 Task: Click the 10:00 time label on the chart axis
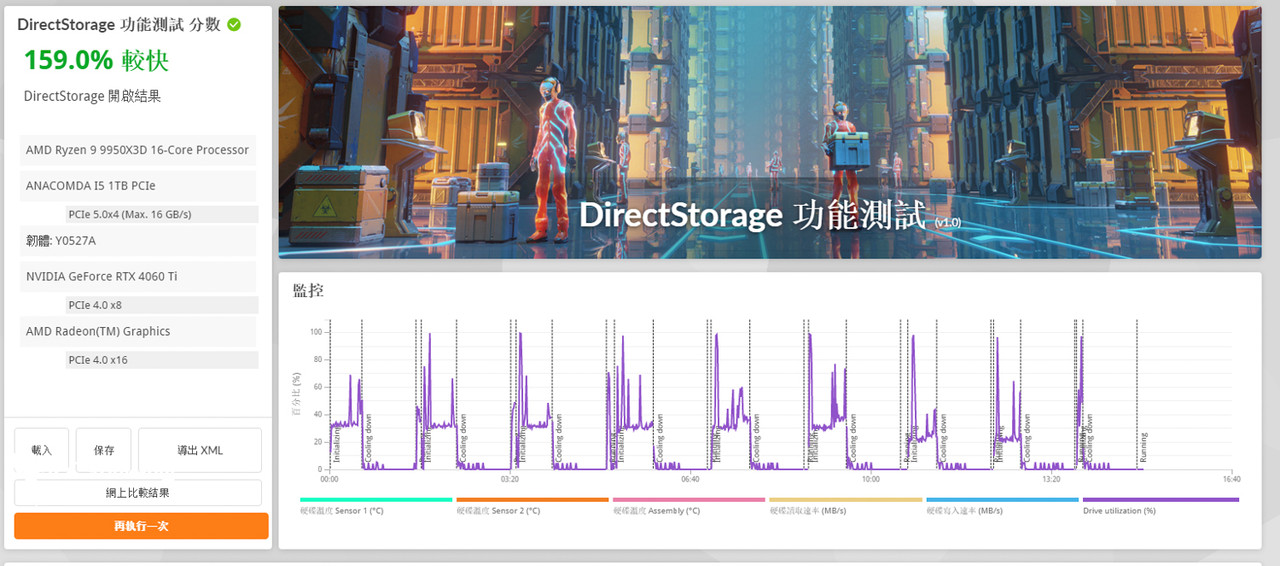click(870, 479)
